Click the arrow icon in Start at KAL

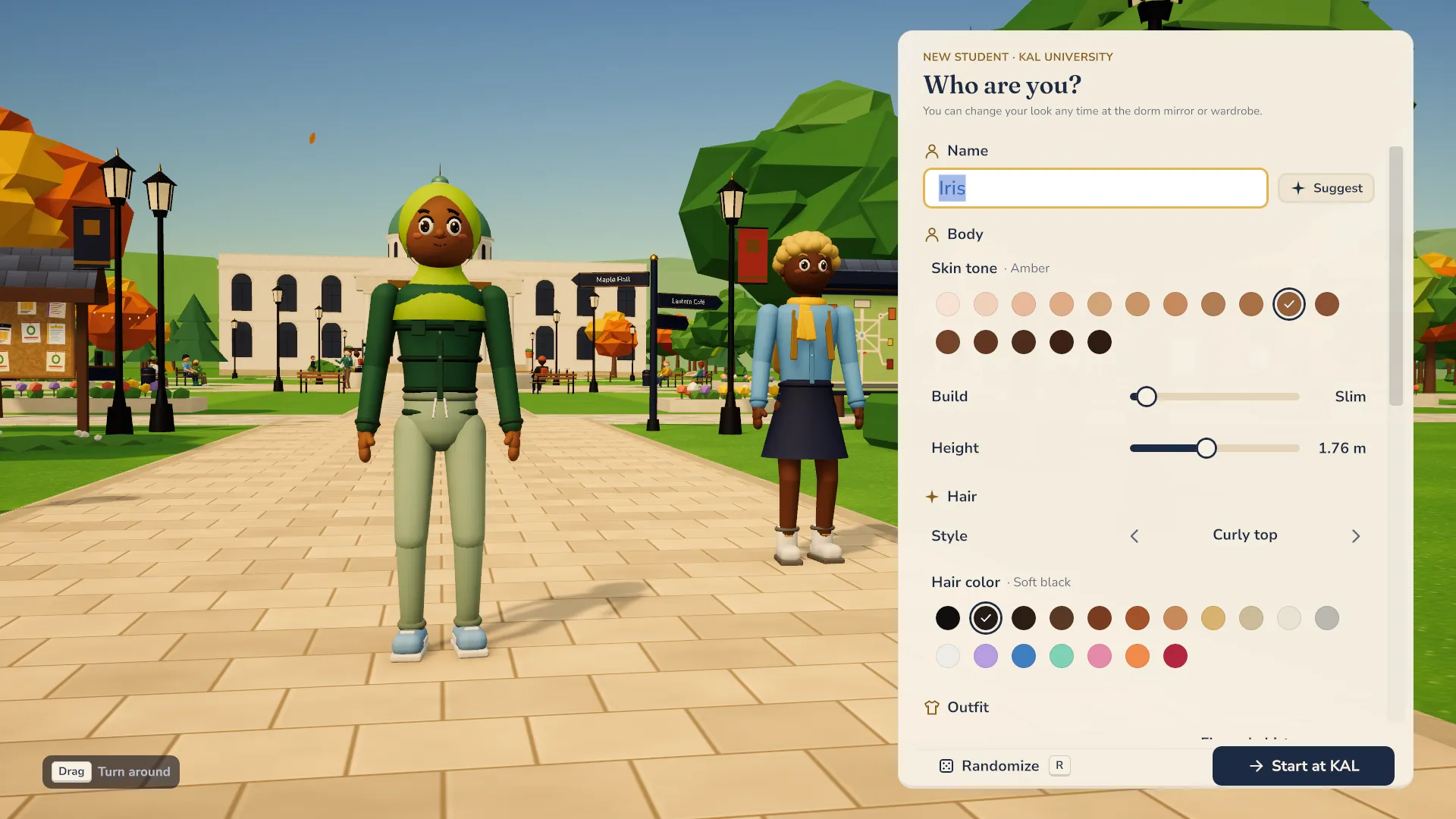click(1256, 766)
